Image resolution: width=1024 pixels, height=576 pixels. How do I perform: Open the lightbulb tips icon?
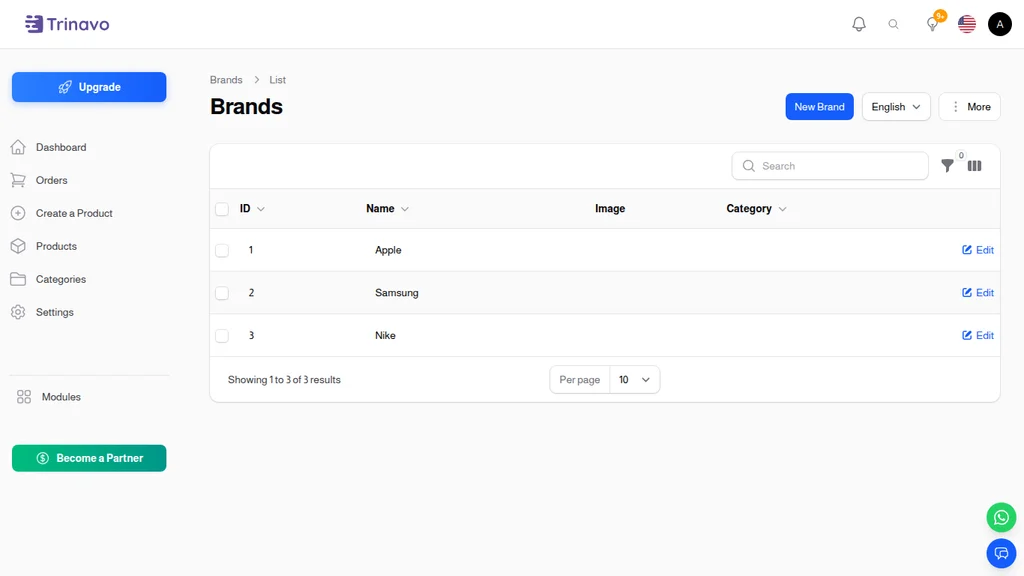tap(933, 24)
